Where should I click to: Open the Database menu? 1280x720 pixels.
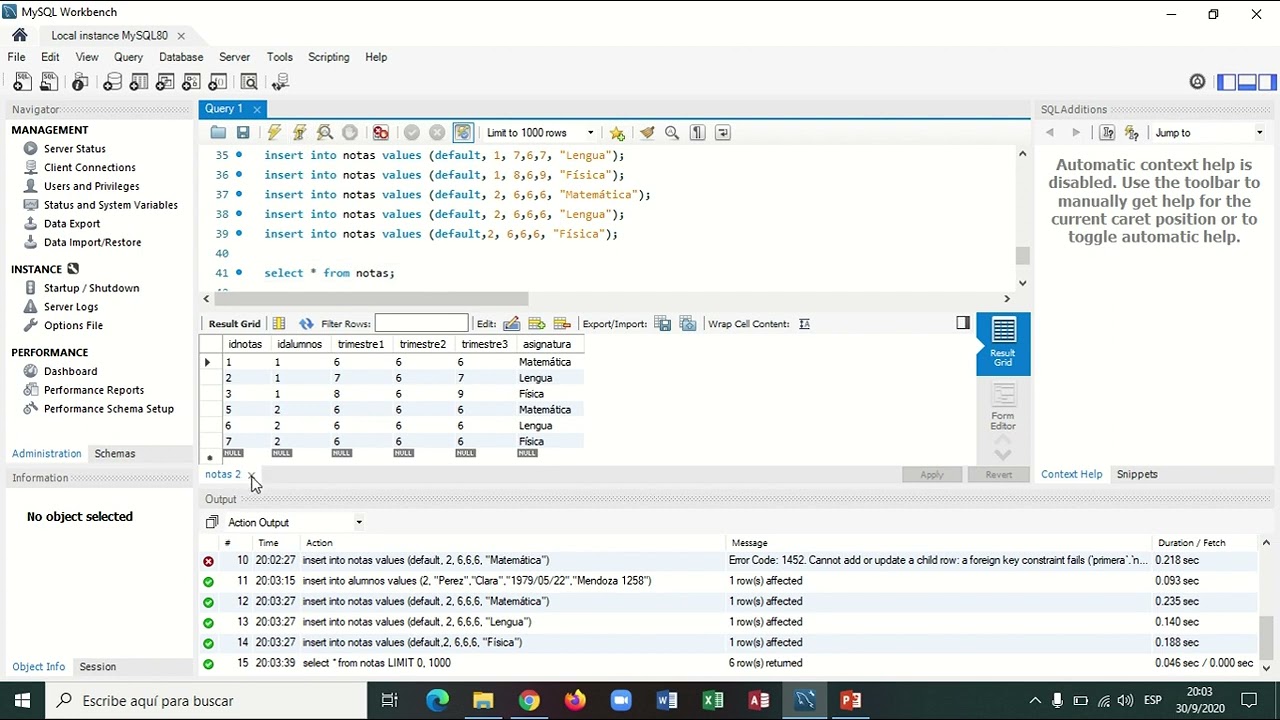coord(181,57)
